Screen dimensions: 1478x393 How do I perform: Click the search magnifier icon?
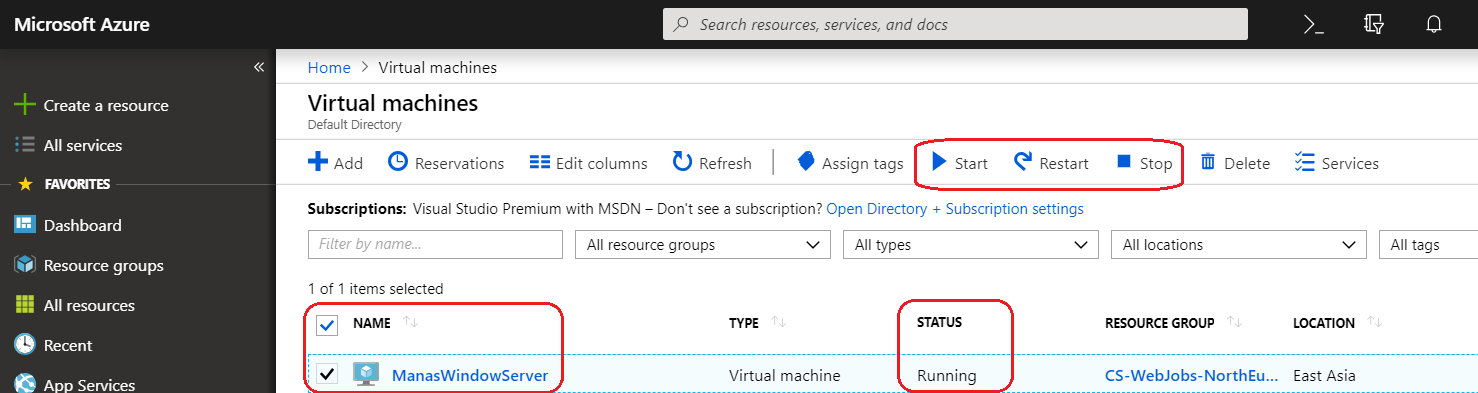[682, 24]
